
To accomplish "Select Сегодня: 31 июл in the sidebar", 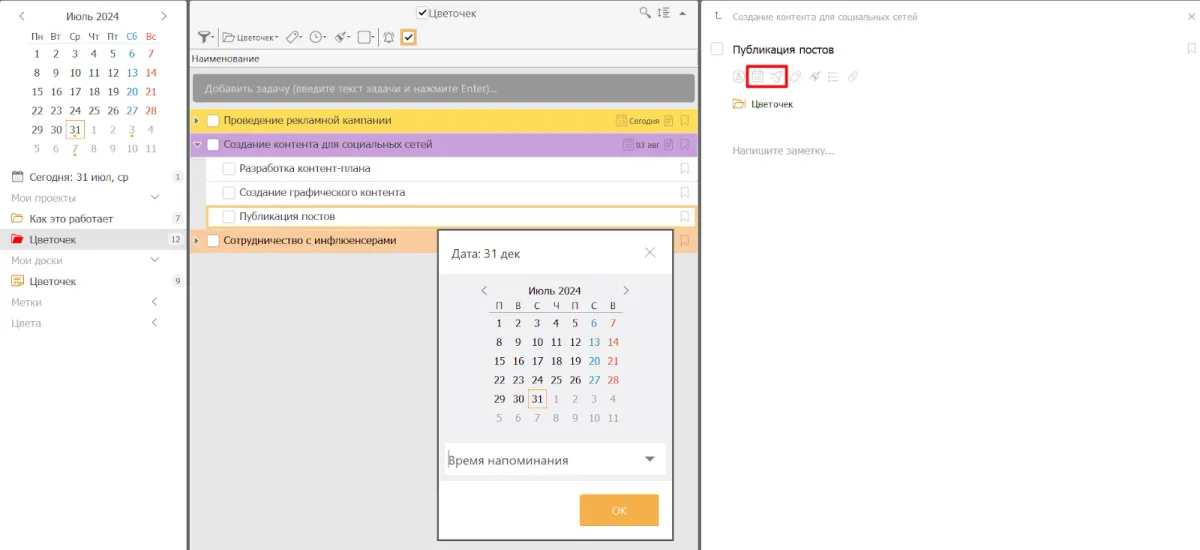I will coord(78,177).
